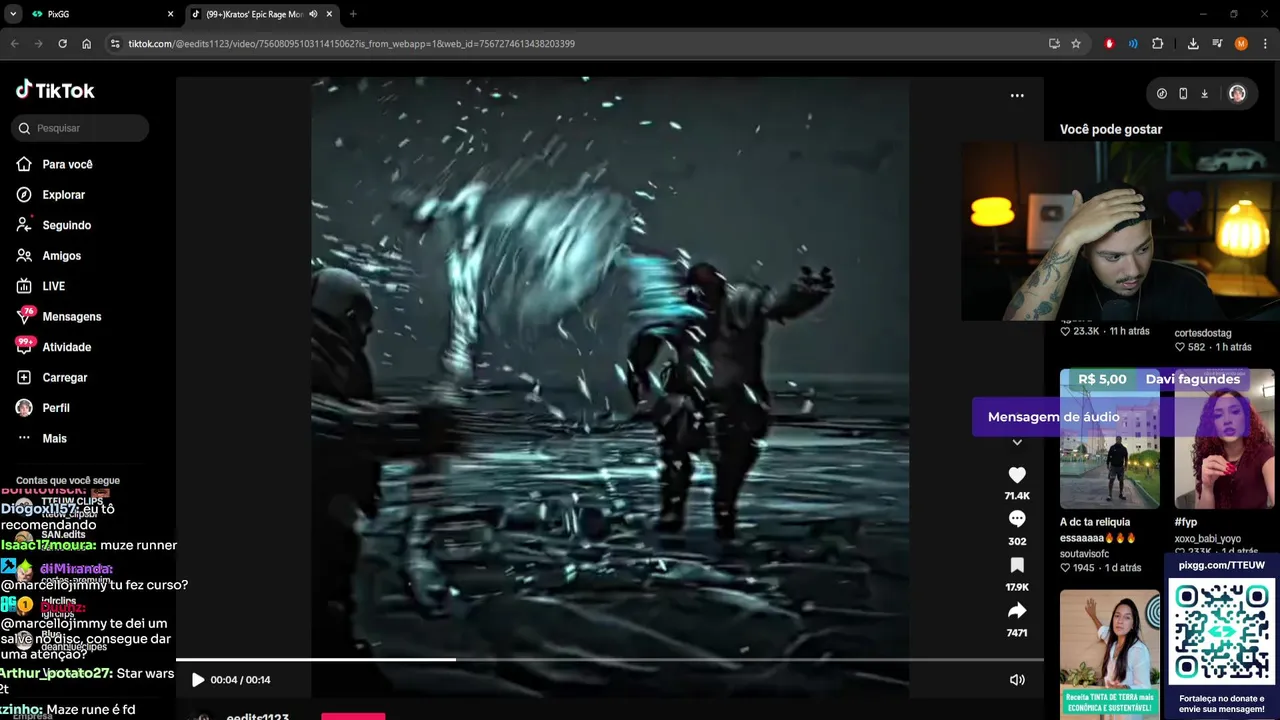Open the Carregar upload page
This screenshot has height=720, width=1280.
pos(52,377)
